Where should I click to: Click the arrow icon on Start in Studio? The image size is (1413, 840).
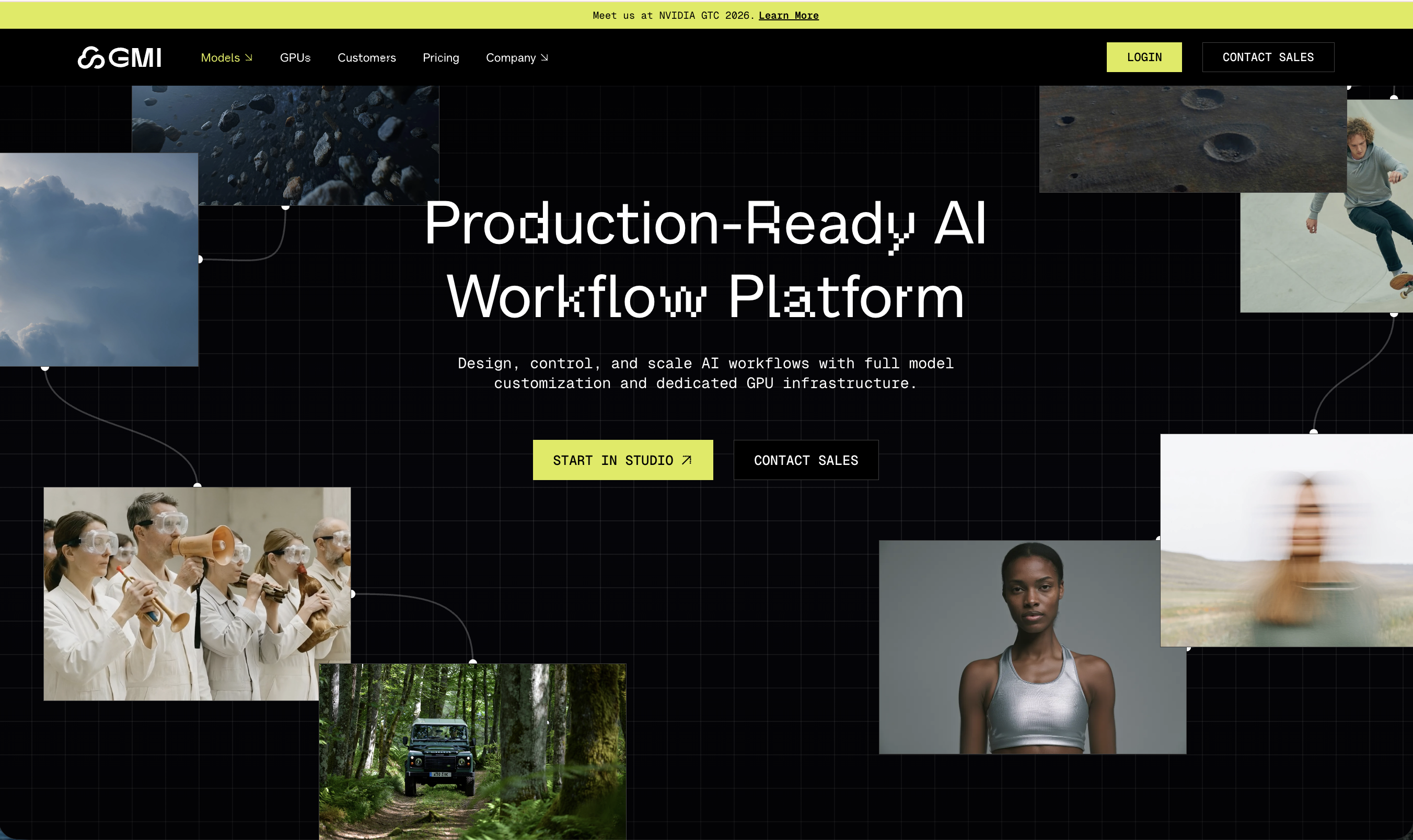(687, 460)
